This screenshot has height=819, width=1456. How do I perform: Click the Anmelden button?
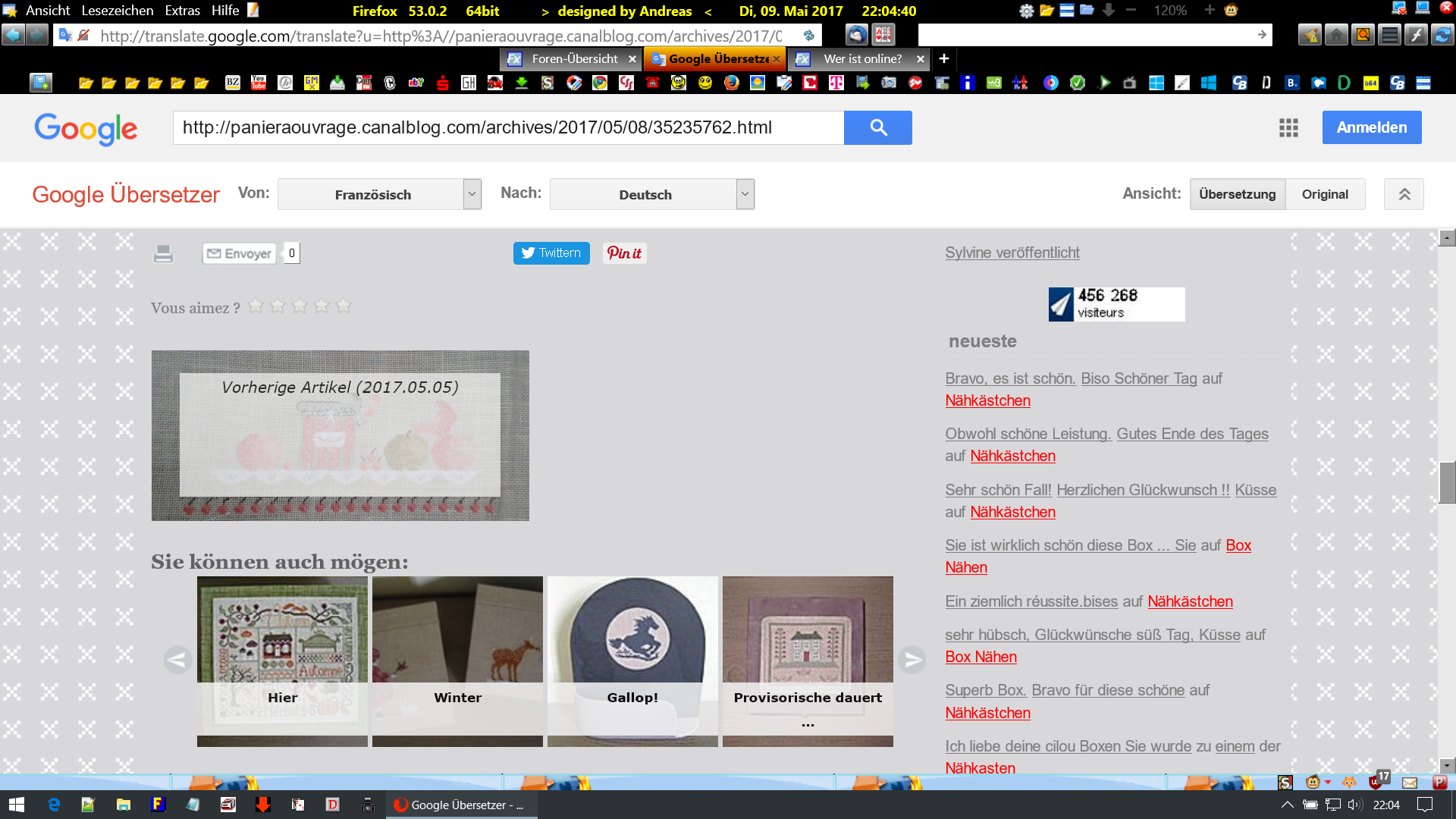click(x=1371, y=127)
